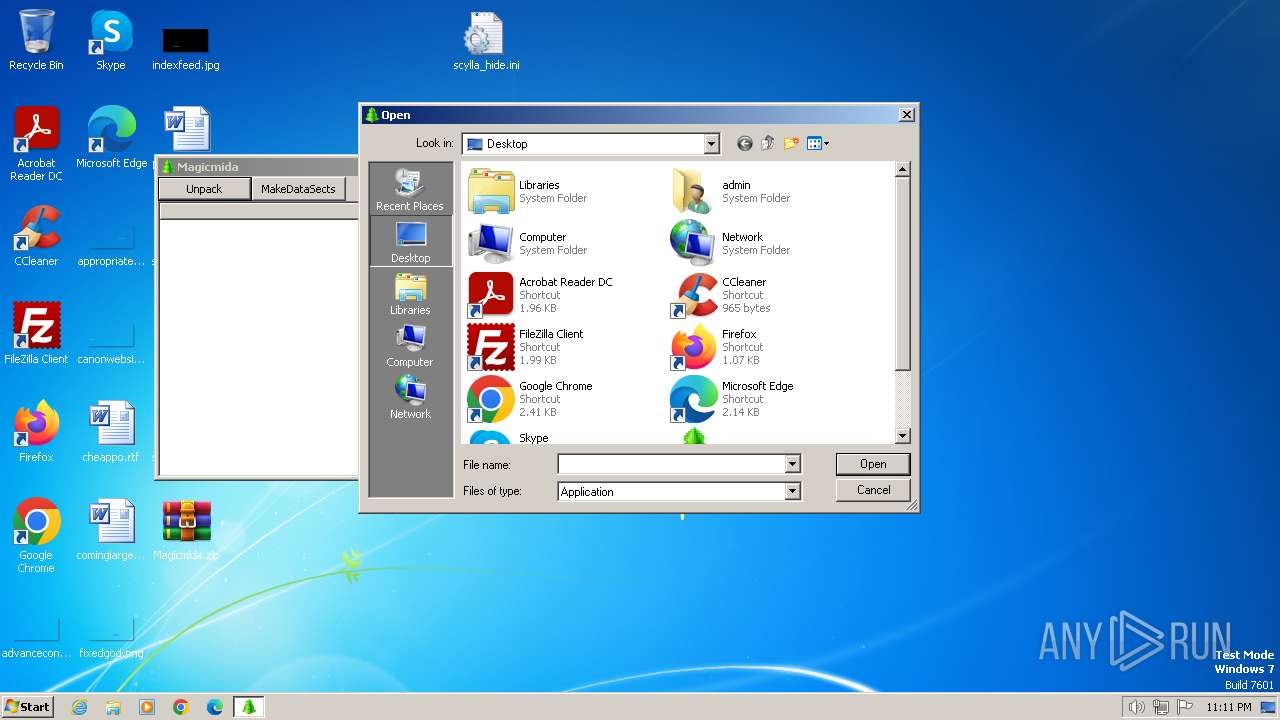Select cheappo.rtf desktop document
Viewport: 1280px width, 720px height.
tap(111, 431)
